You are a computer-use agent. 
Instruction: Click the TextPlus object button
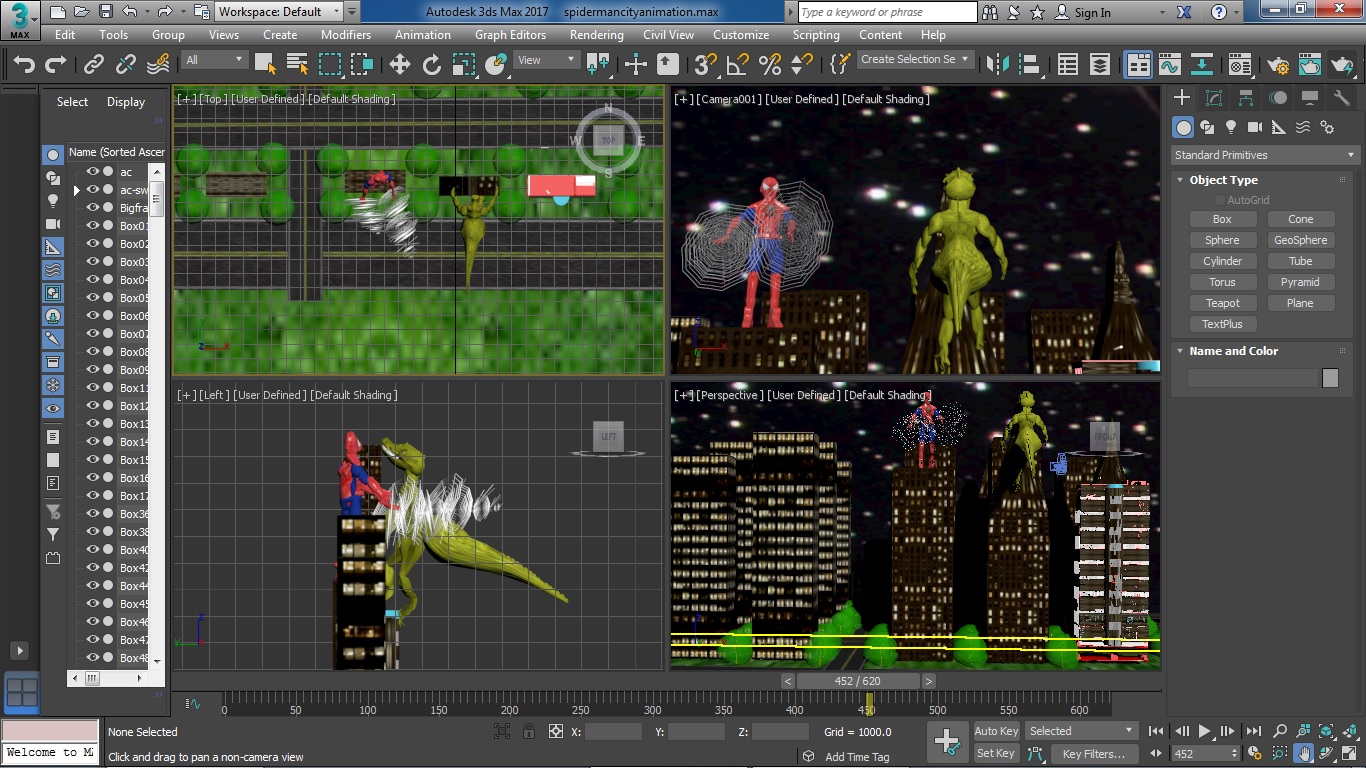click(1222, 324)
